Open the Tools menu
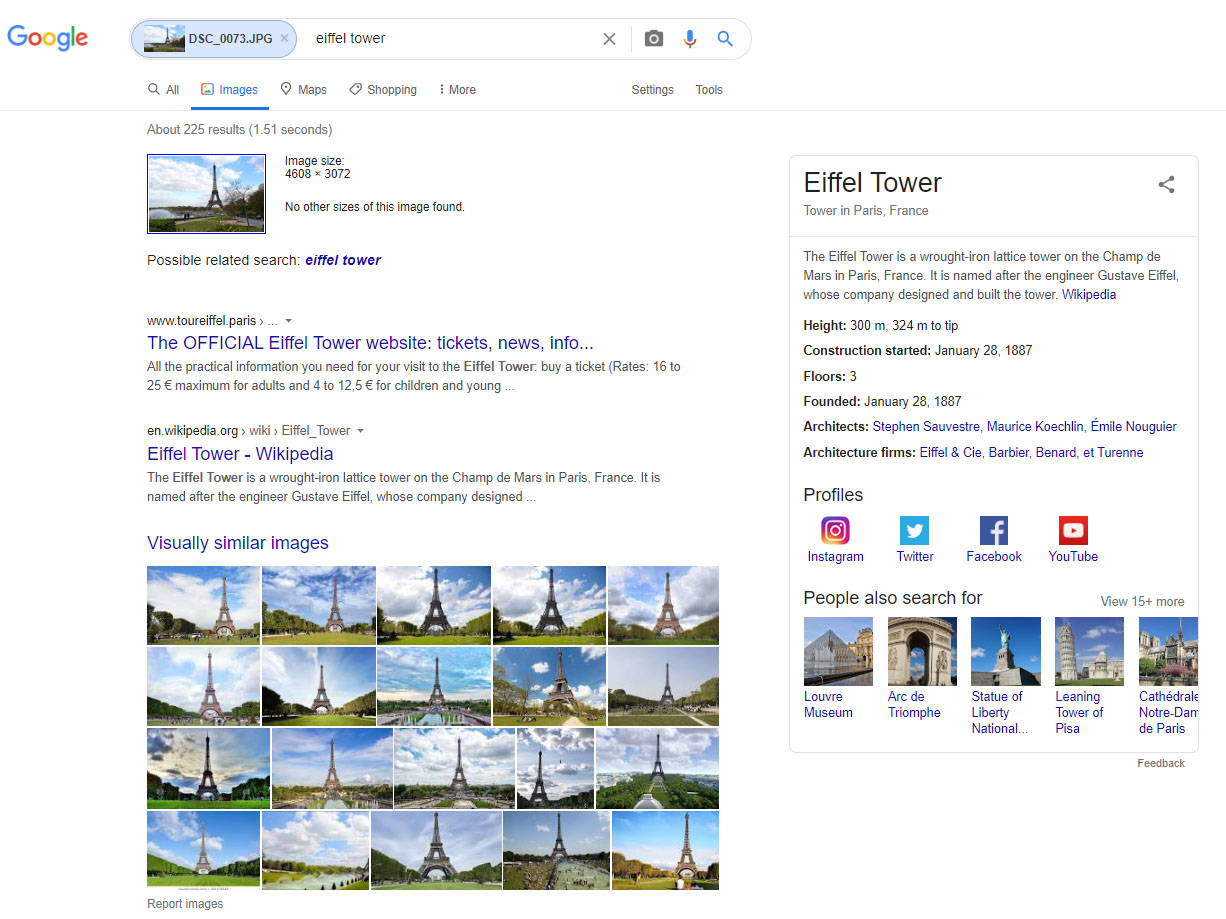 pos(709,90)
